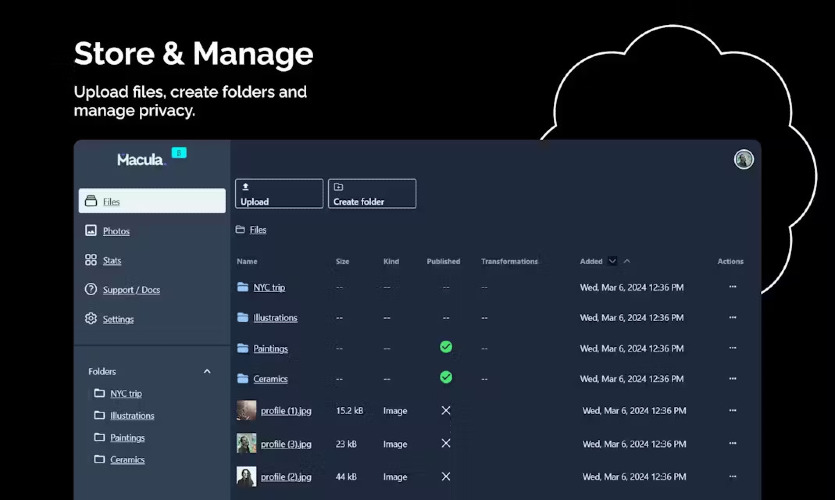The height and width of the screenshot is (500, 835).
Task: Toggle published X for profile (2).jpg
Action: click(446, 477)
